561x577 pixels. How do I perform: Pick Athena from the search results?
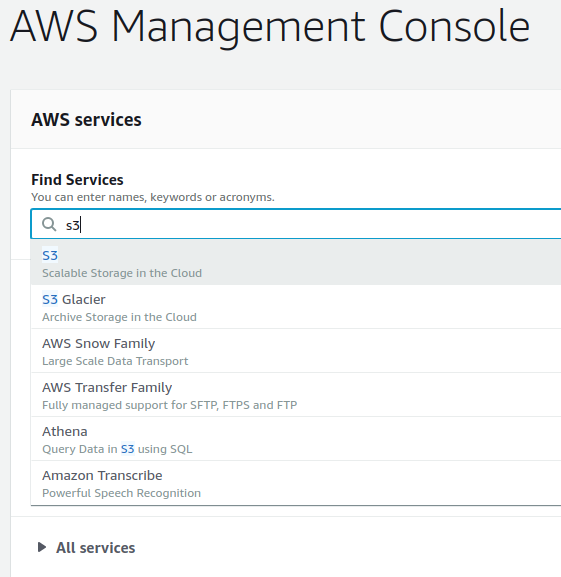[296, 439]
